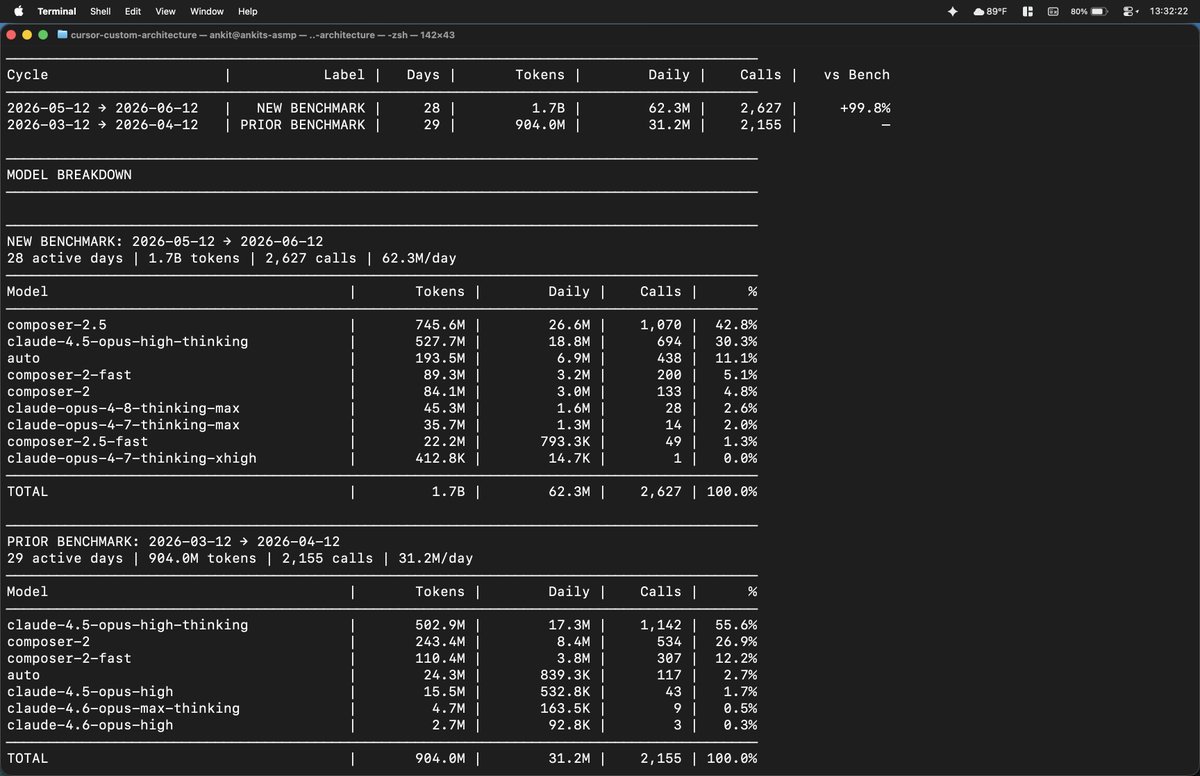
Task: Click the 1,142 calls value
Action: 661,625
